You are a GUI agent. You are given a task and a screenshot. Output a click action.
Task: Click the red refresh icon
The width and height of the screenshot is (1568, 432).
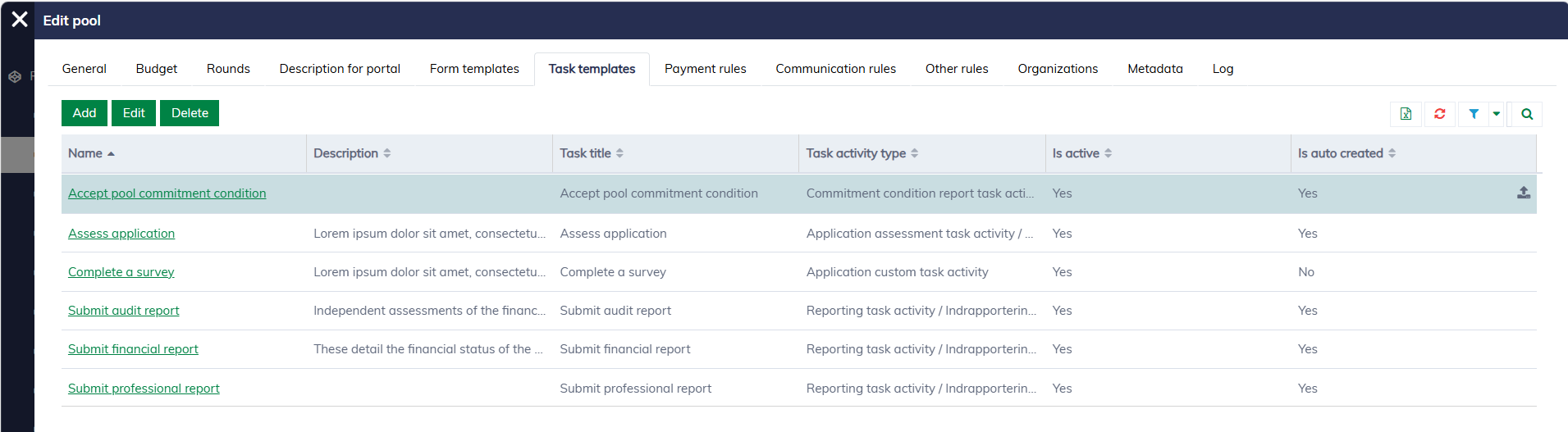(x=1439, y=114)
